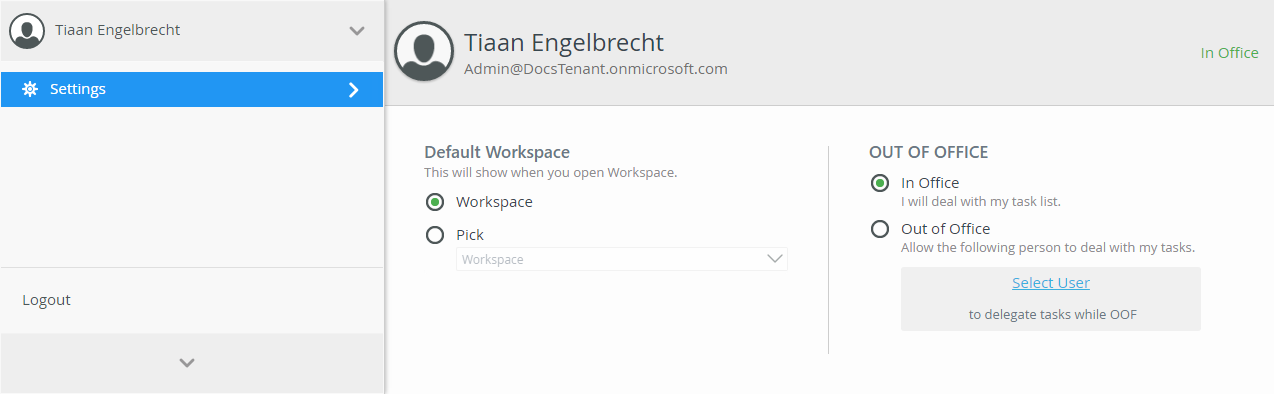Open the Settings menu item
Viewport: 1274px width, 394px height.
pos(192,89)
